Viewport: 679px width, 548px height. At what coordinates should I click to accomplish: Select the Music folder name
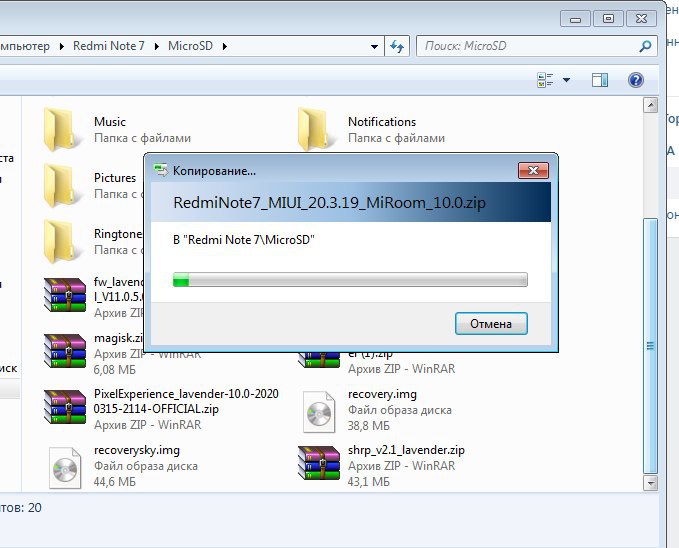click(110, 122)
